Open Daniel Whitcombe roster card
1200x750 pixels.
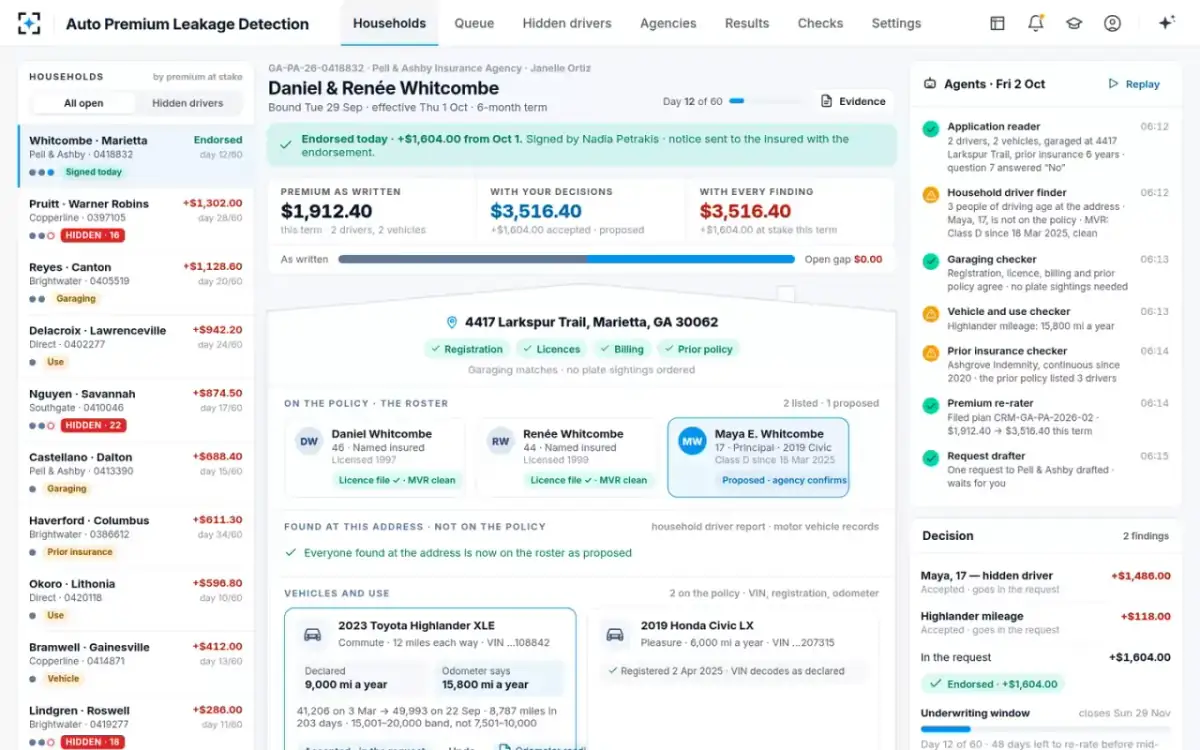375,457
